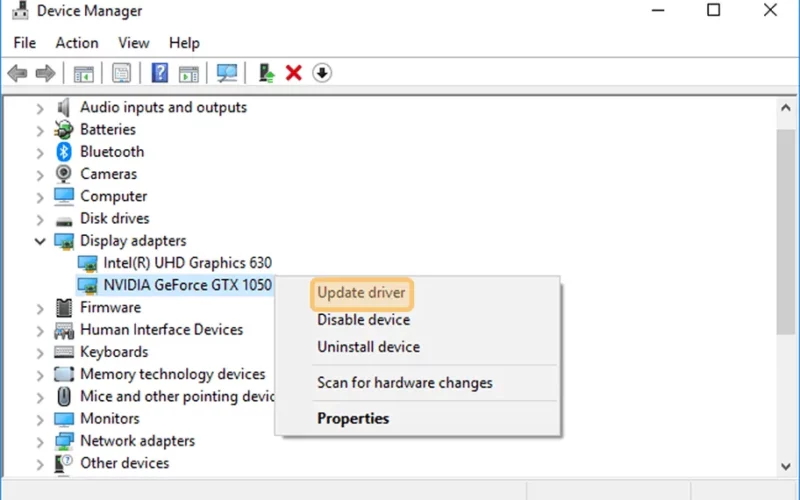Click the vertical scrollbar thumb
The image size is (800, 500).
(786, 232)
